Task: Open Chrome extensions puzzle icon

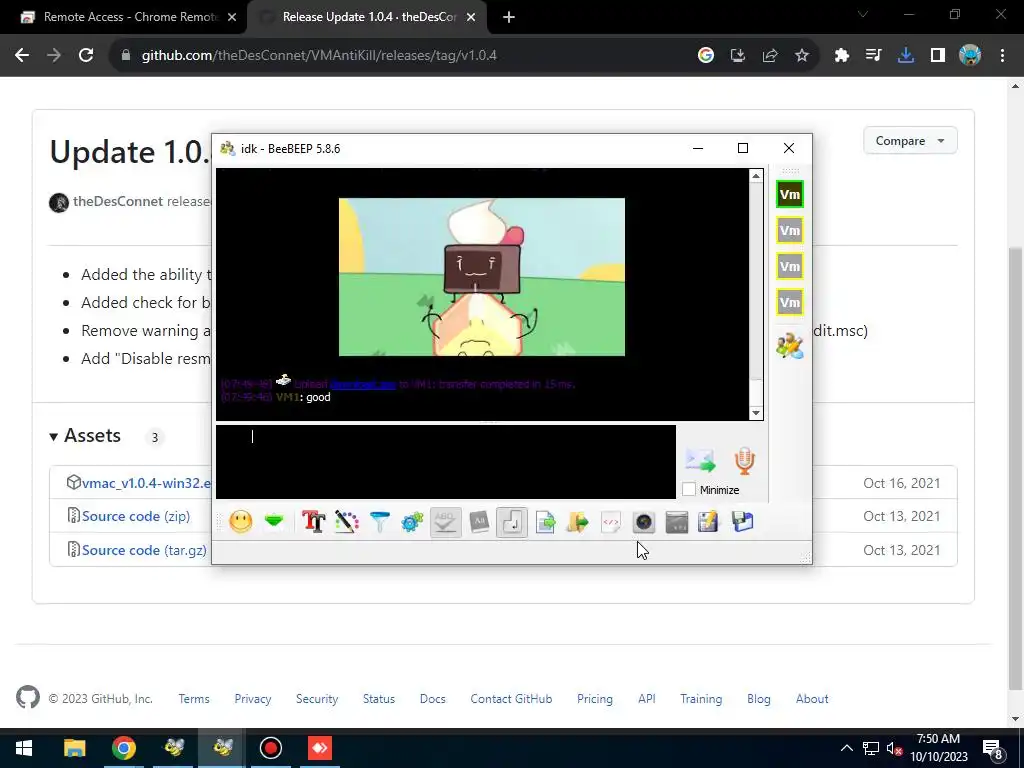Action: [842, 56]
